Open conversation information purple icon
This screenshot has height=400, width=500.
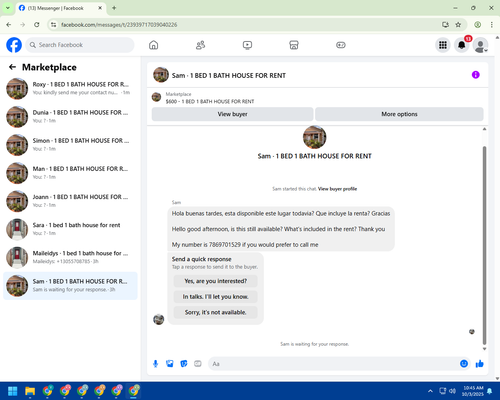coord(476,75)
